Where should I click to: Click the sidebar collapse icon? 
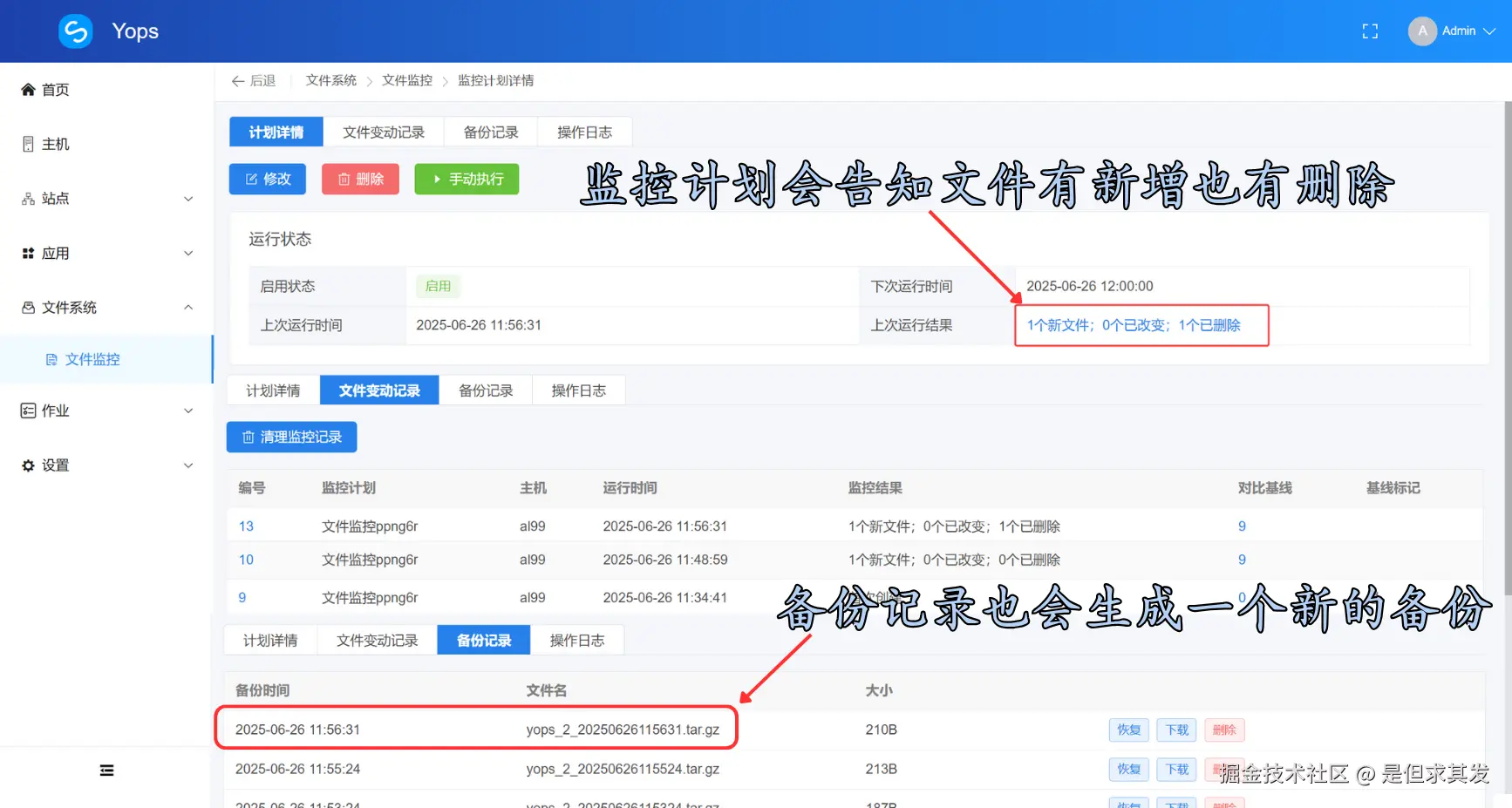(x=106, y=771)
